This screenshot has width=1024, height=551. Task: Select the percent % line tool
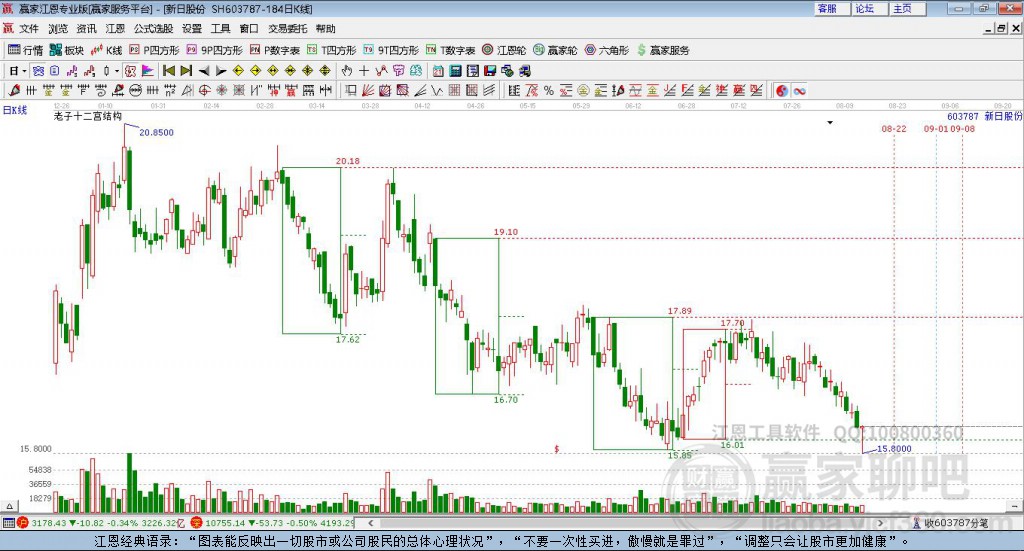tap(549, 91)
